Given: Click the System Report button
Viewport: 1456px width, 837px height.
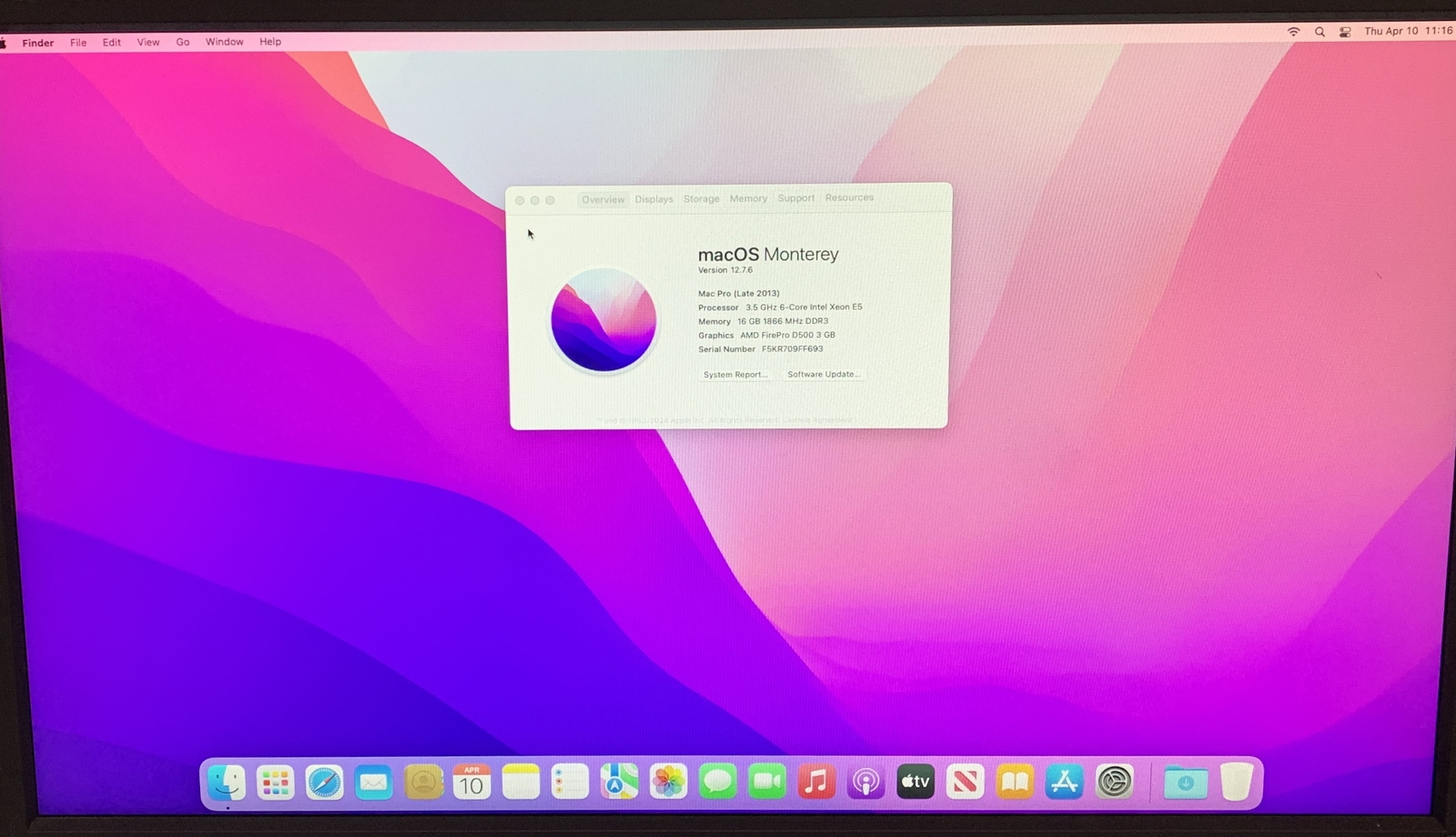Looking at the screenshot, I should click(735, 375).
